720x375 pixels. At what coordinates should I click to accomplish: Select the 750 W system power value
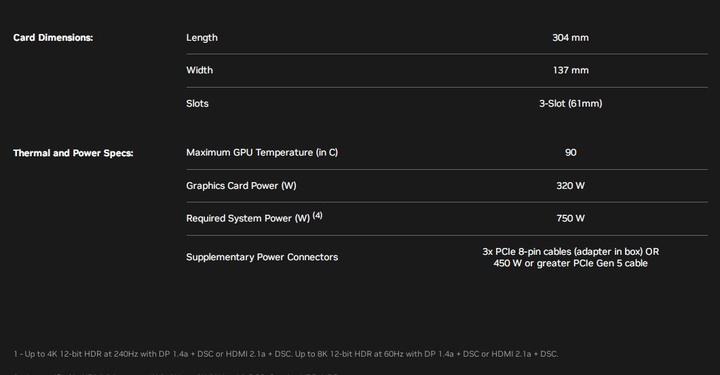[570, 218]
